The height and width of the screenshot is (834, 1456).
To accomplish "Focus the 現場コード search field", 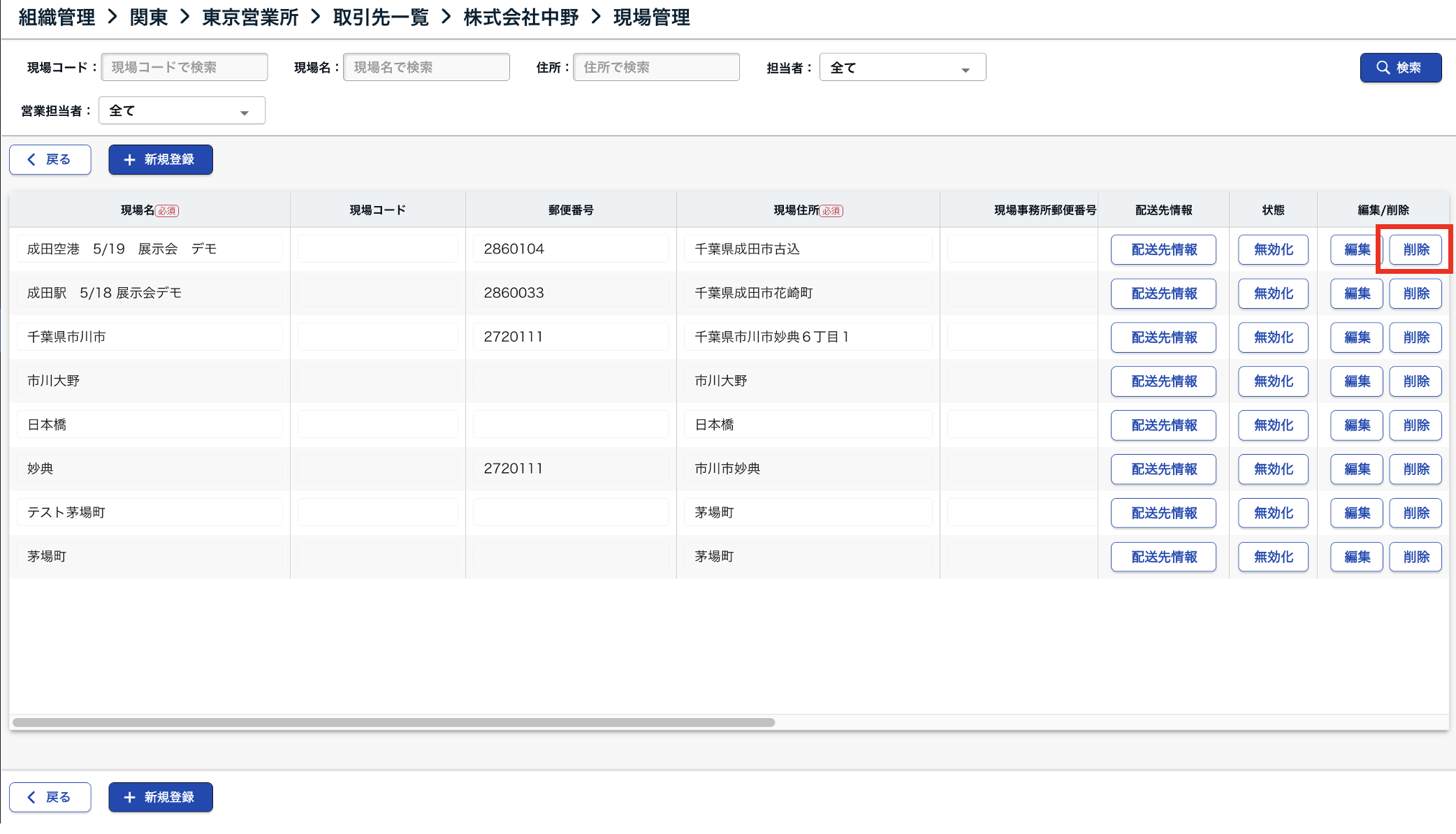I will click(x=184, y=68).
